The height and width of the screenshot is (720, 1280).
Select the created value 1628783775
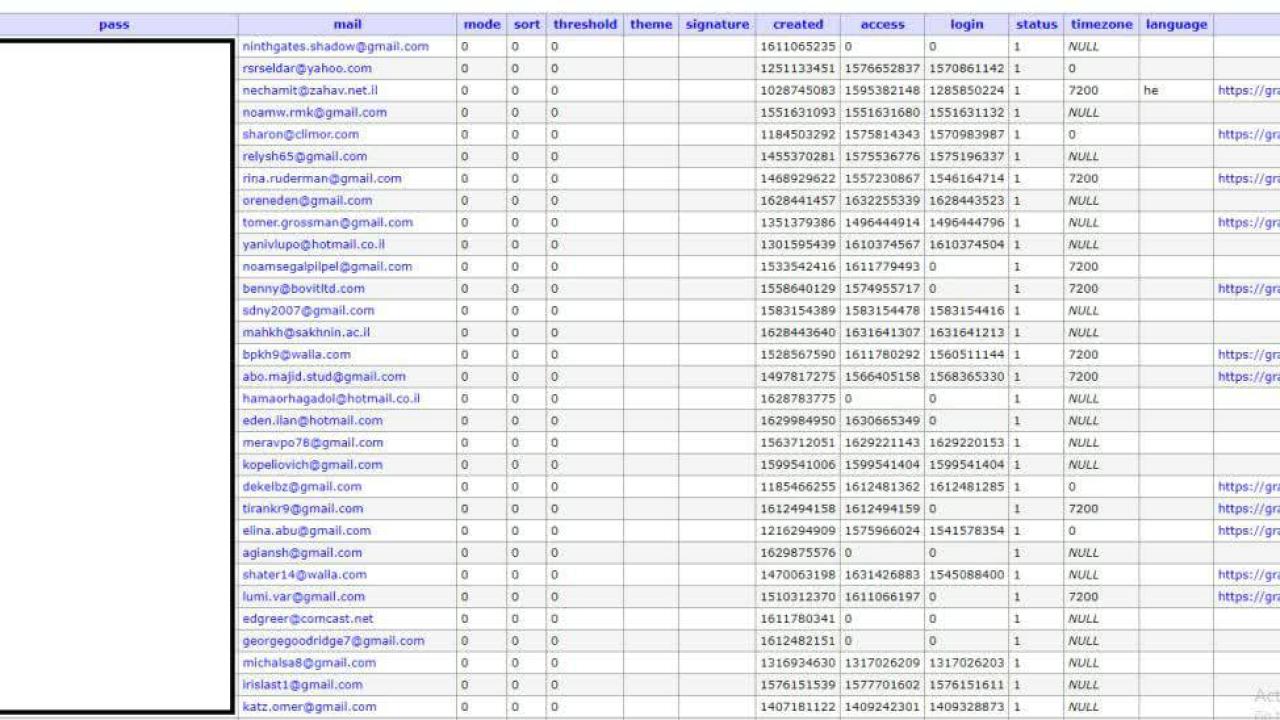point(798,398)
